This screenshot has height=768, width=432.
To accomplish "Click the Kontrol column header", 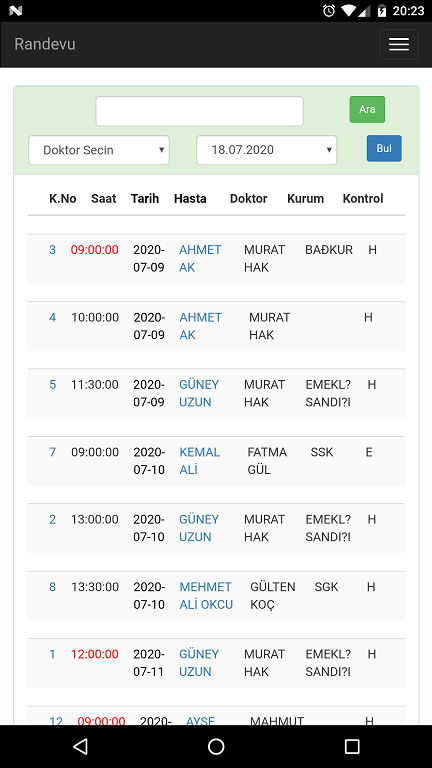I will tap(363, 198).
